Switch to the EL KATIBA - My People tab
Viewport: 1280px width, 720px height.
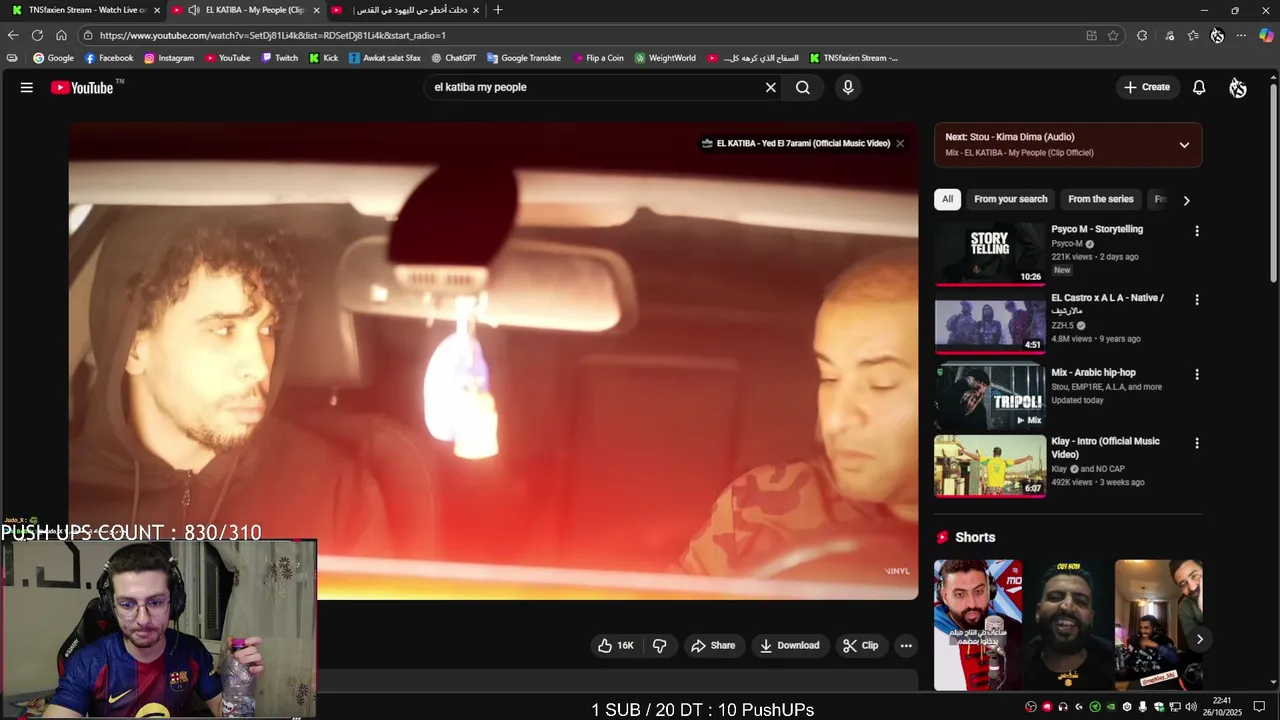(x=246, y=10)
